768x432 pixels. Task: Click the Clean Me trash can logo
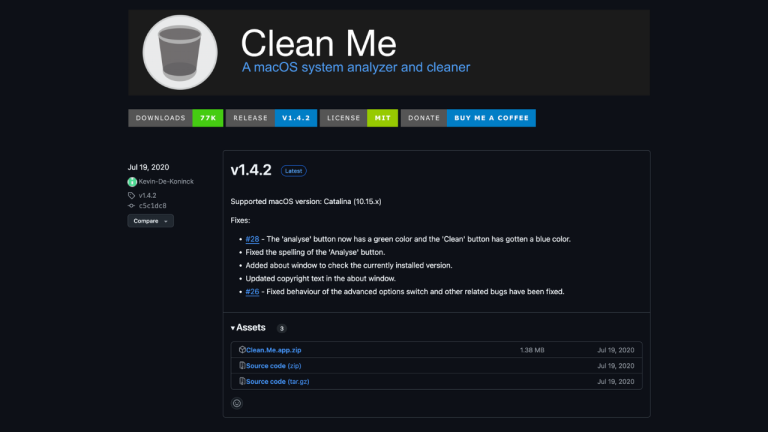tap(180, 52)
